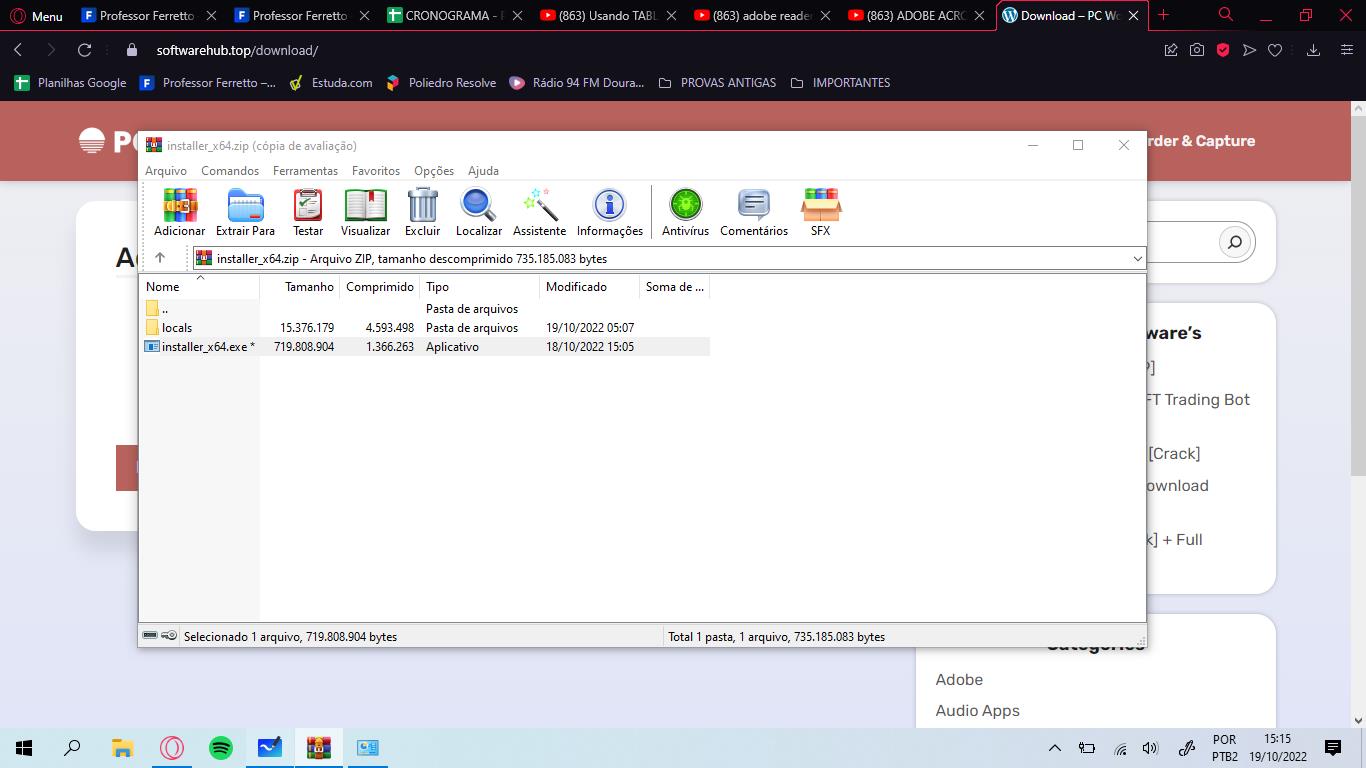Click the Excluir trash icon
1366x768 pixels.
pyautogui.click(x=422, y=213)
